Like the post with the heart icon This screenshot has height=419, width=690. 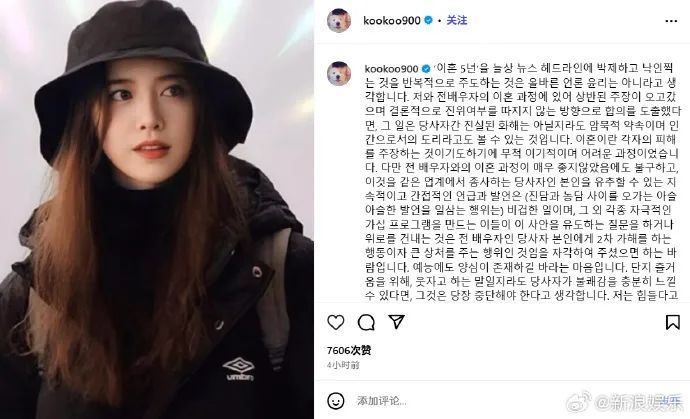pos(336,323)
